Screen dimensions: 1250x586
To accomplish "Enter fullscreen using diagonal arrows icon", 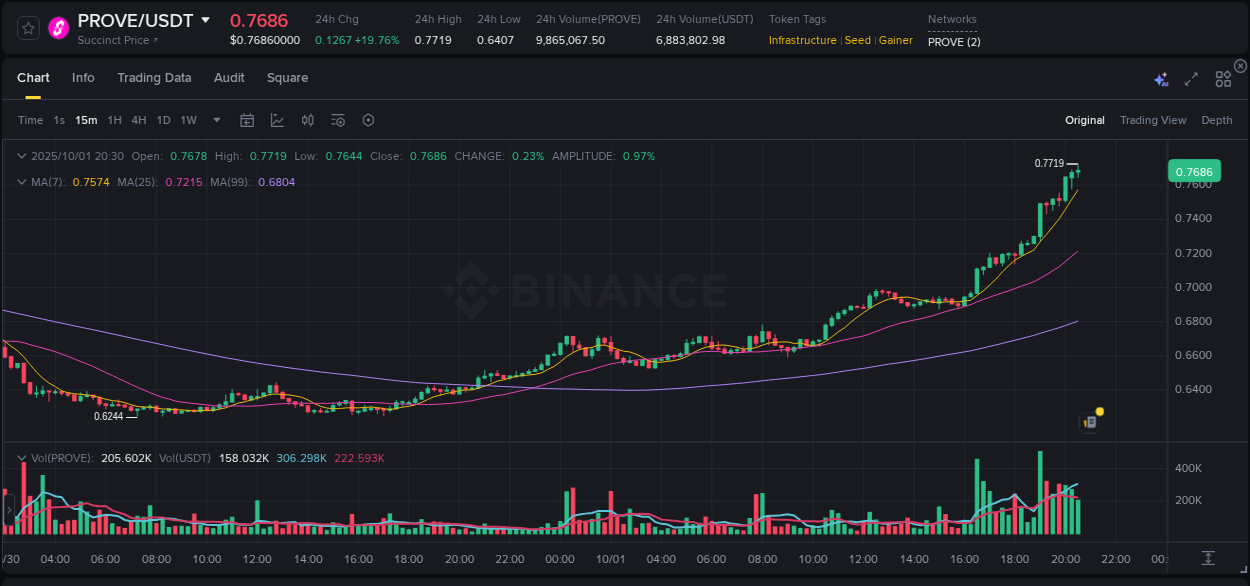I will pyautogui.click(x=1191, y=78).
